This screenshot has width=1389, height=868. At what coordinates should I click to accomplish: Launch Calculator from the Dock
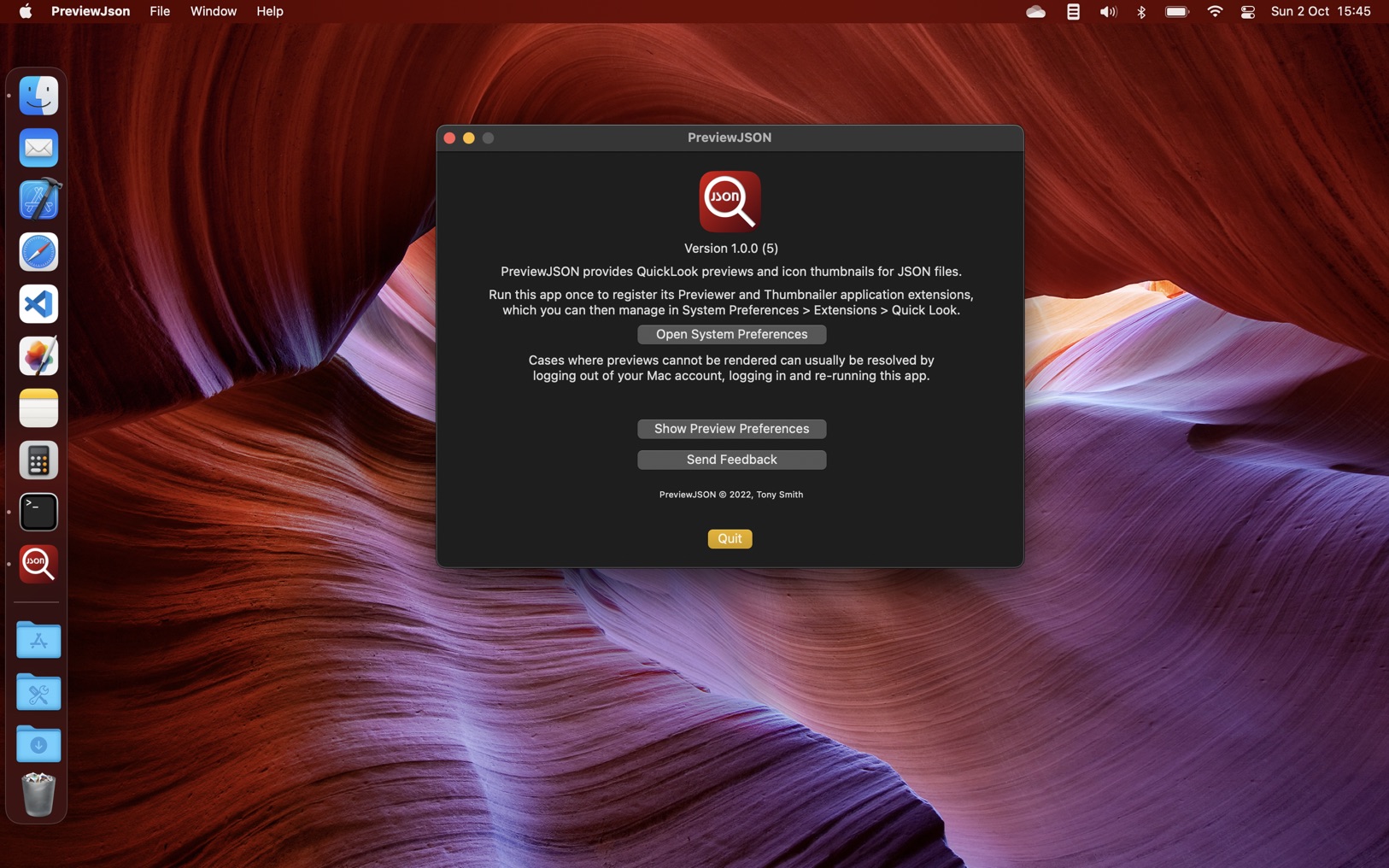tap(38, 460)
